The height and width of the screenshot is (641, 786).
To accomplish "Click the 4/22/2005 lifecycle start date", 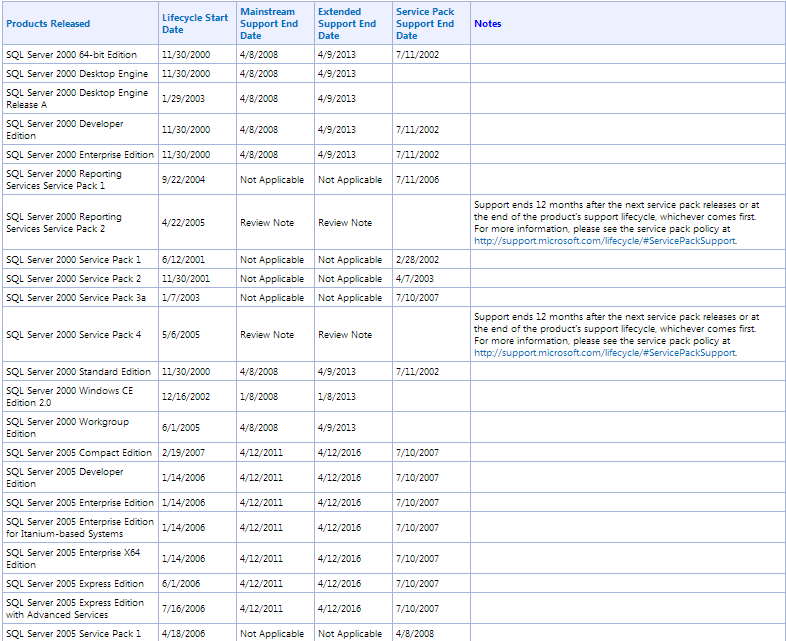I will pos(183,223).
